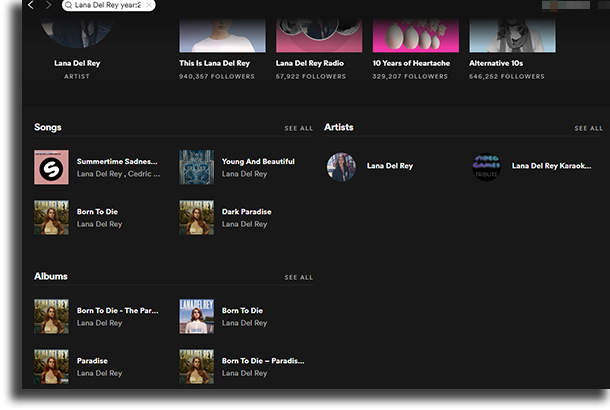Open Born To Die – Paradis... album cover
This screenshot has width=610, height=410.
coord(196,366)
